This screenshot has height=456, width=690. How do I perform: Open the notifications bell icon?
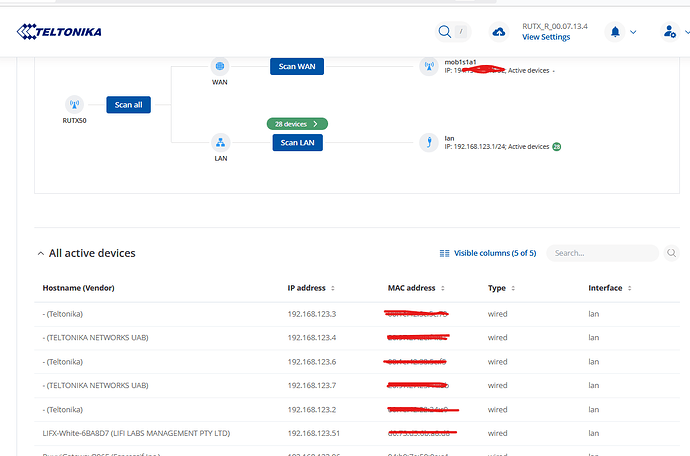coord(615,32)
